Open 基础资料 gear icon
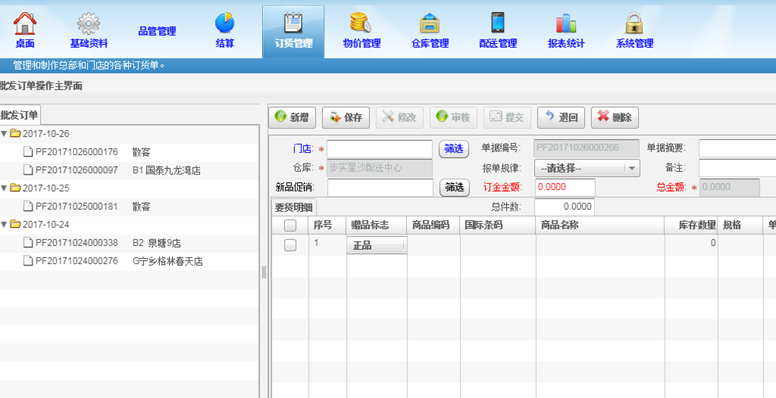Viewport: 776px width, 398px height. [89, 23]
